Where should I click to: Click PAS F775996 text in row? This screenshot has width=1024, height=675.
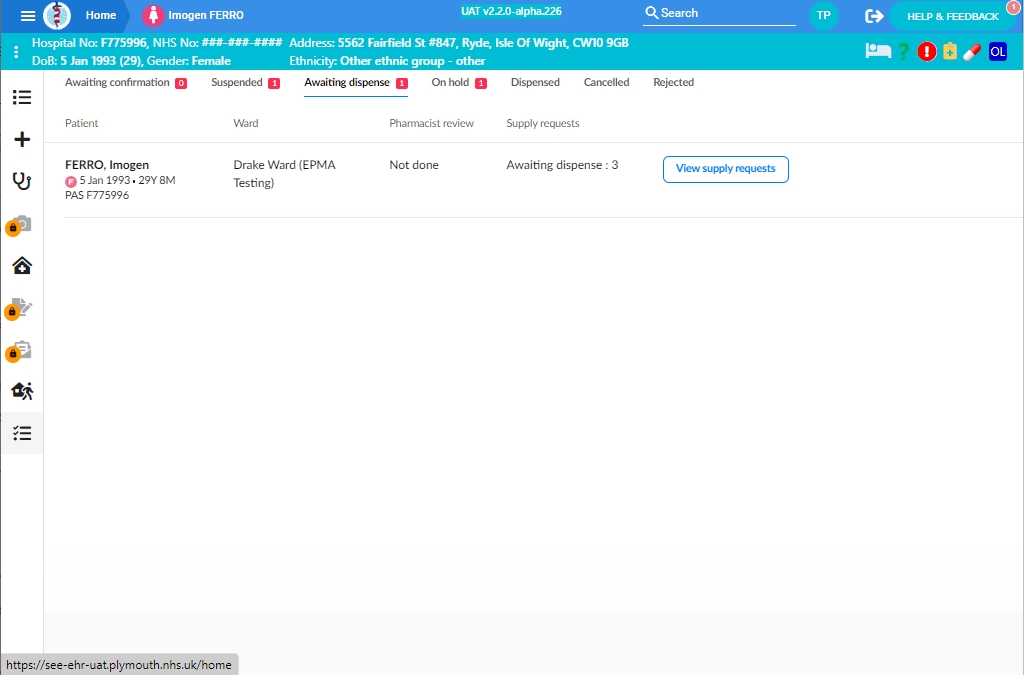click(97, 195)
